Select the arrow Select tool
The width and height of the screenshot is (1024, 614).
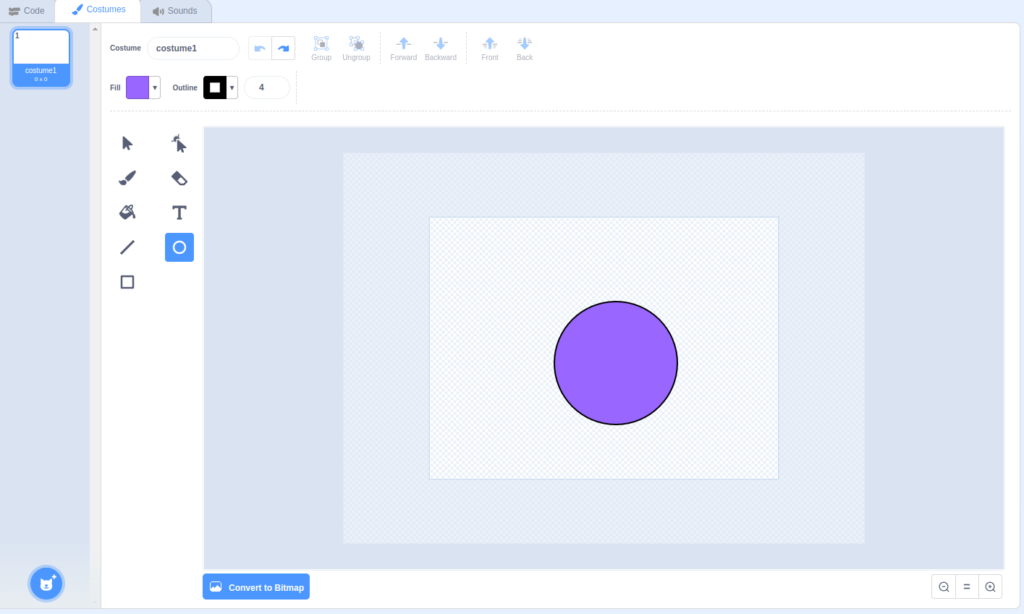pos(127,143)
